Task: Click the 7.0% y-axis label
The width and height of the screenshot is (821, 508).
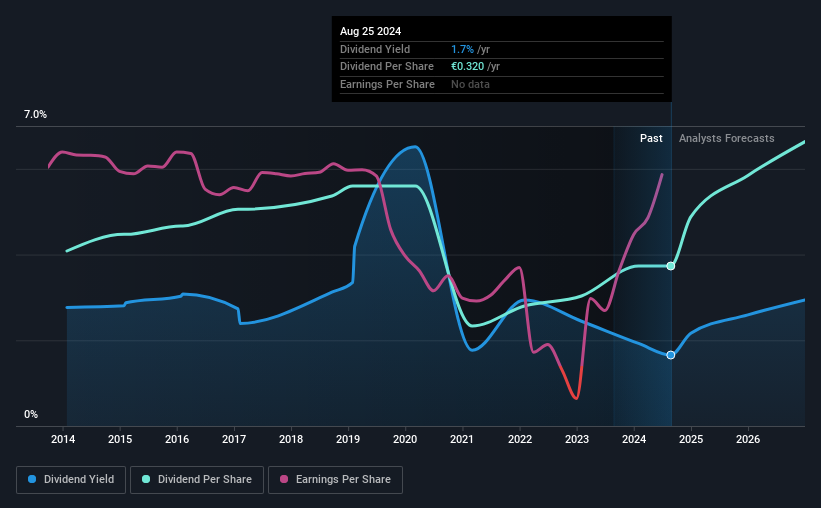Action: (35, 114)
